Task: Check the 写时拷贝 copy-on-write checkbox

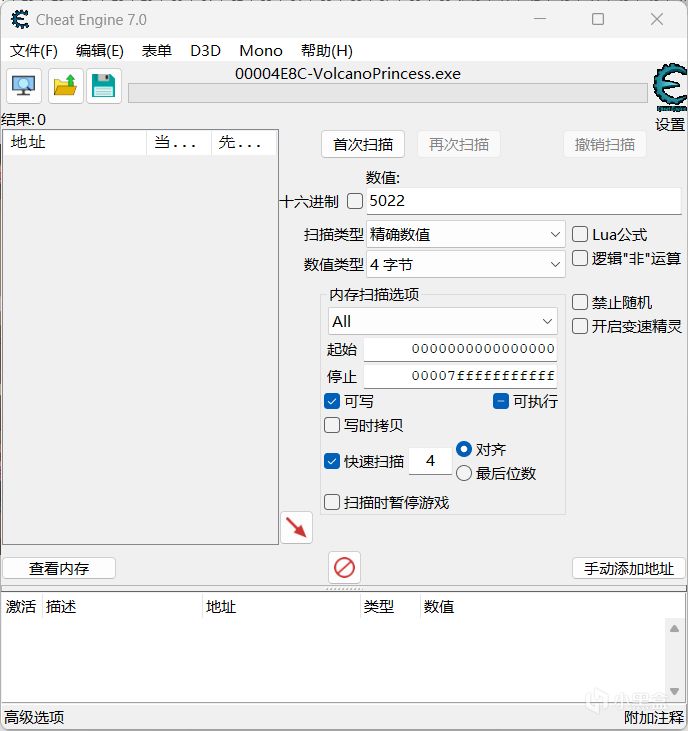Action: point(331,425)
